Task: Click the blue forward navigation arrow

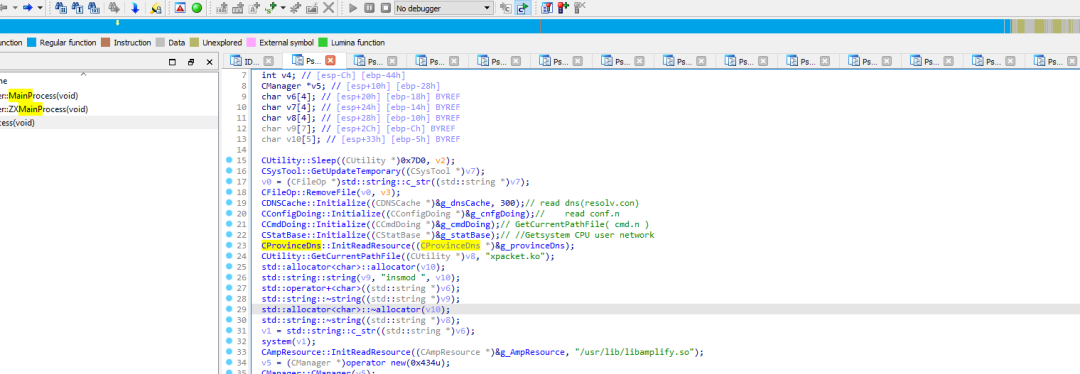Action: (x=28, y=8)
